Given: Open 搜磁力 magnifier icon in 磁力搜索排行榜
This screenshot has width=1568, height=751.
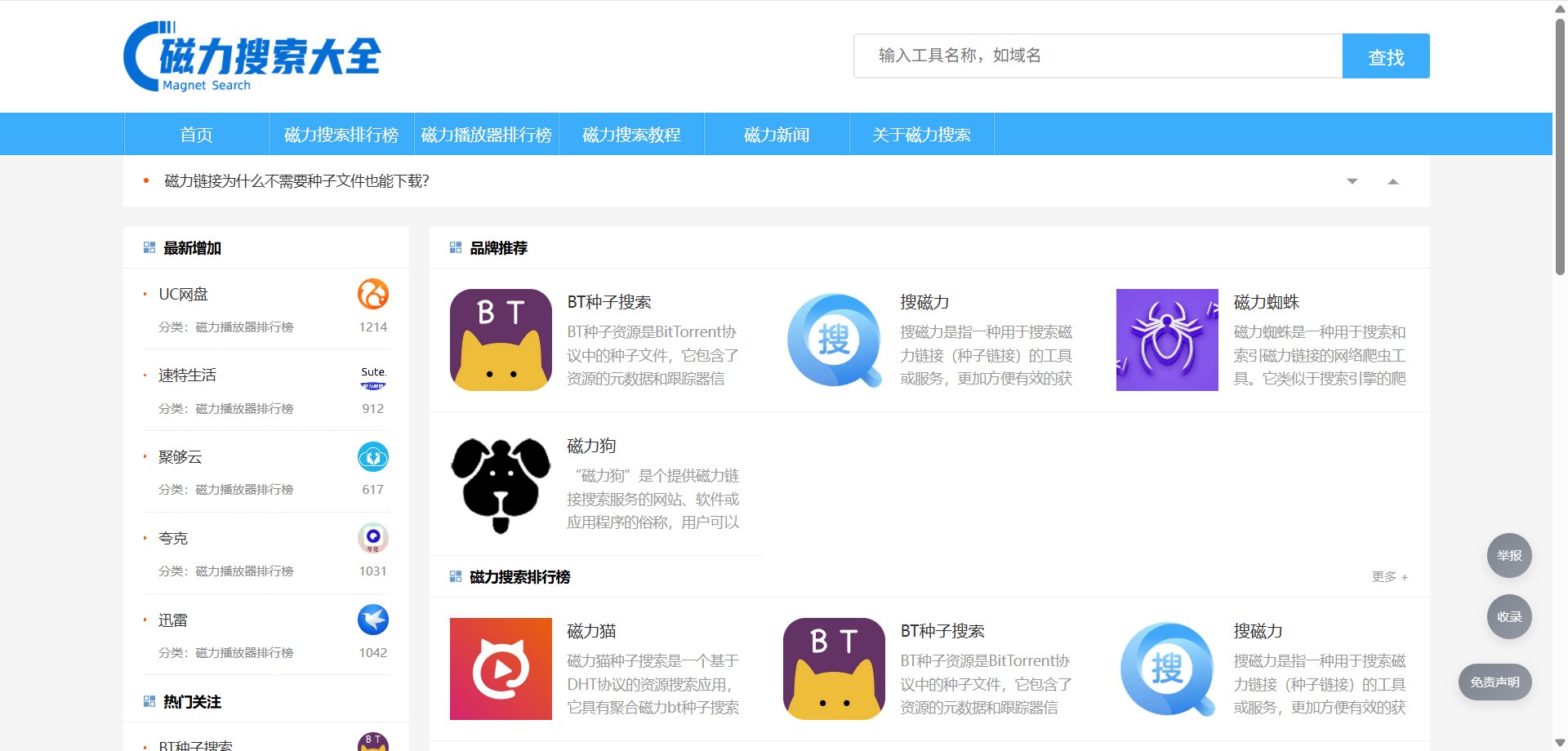Looking at the screenshot, I should 1167,669.
